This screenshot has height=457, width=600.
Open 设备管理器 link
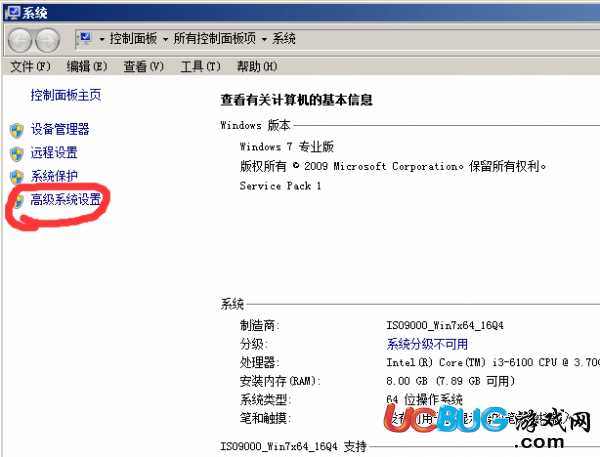(x=60, y=129)
